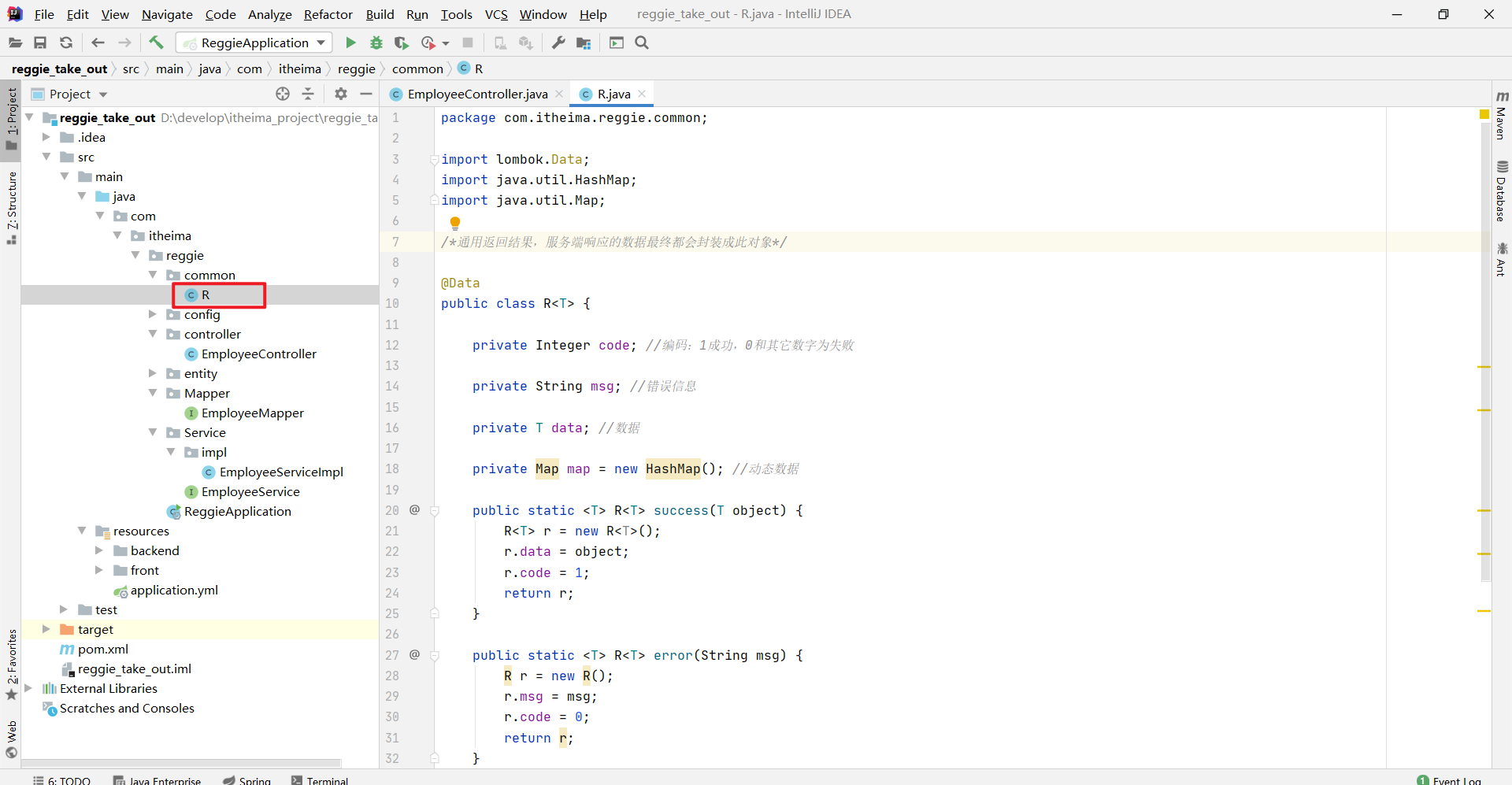
Task: Click the reggie_take_out breadcrumb
Action: tap(59, 69)
